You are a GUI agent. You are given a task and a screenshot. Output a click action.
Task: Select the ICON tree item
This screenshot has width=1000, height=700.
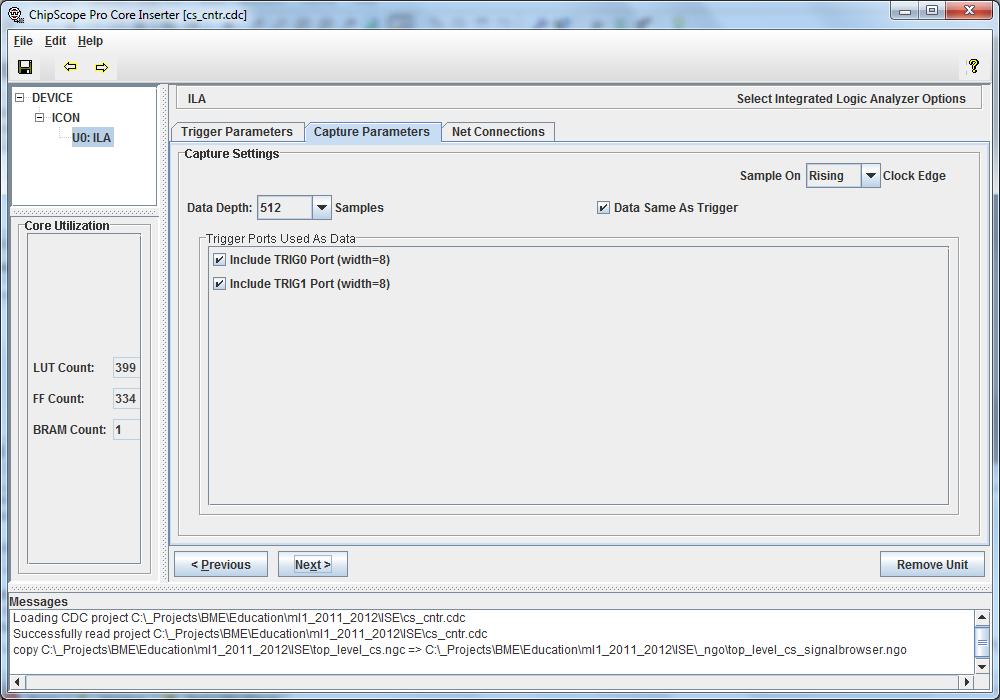[66, 117]
